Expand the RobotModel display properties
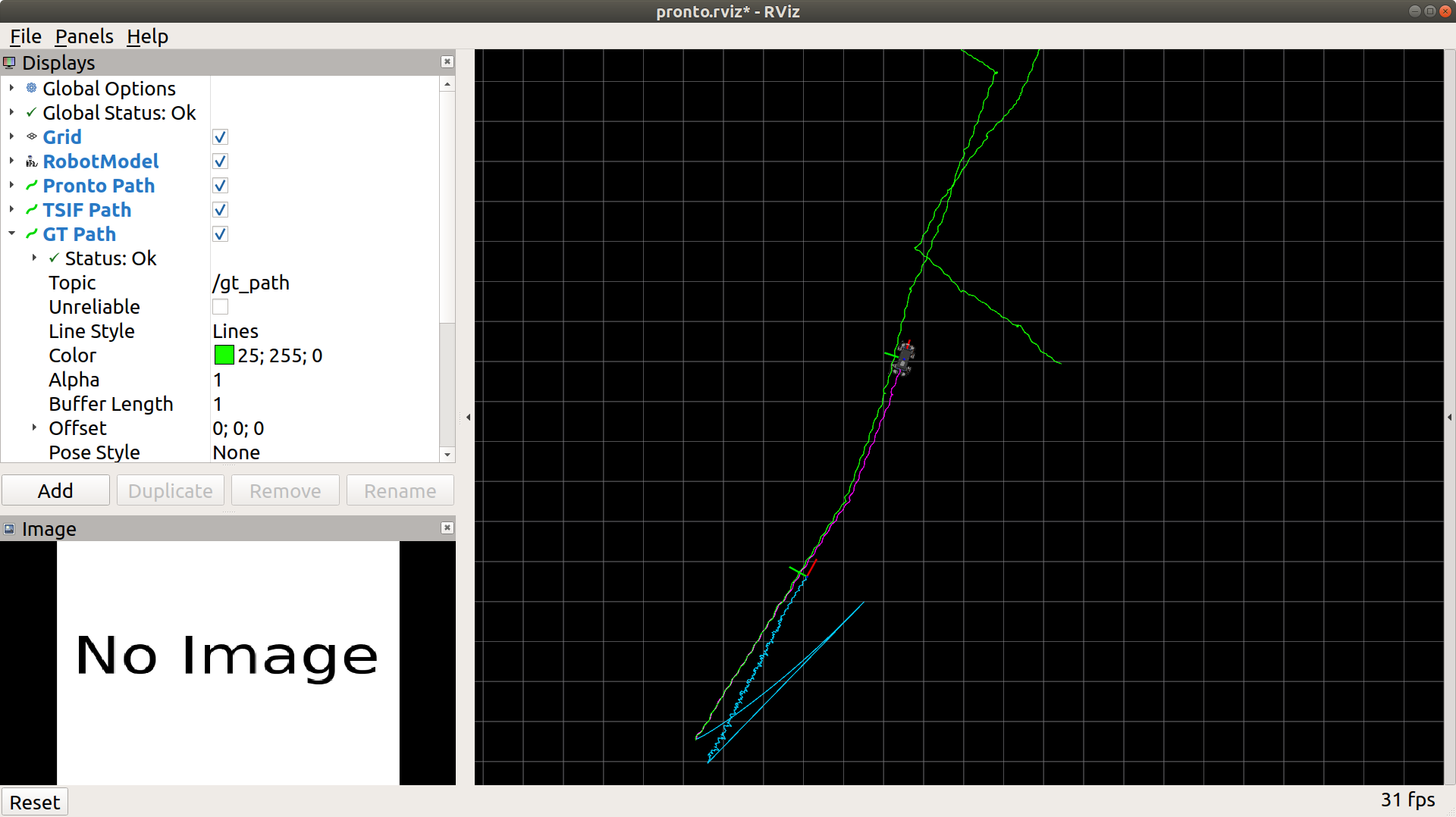 tap(11, 161)
